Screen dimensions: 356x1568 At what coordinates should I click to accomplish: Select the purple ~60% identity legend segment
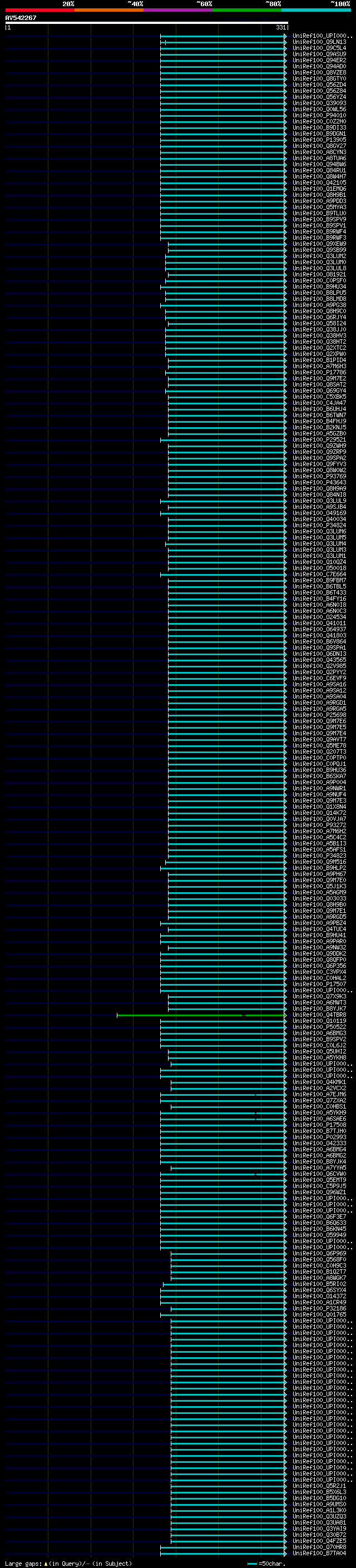coord(179,10)
